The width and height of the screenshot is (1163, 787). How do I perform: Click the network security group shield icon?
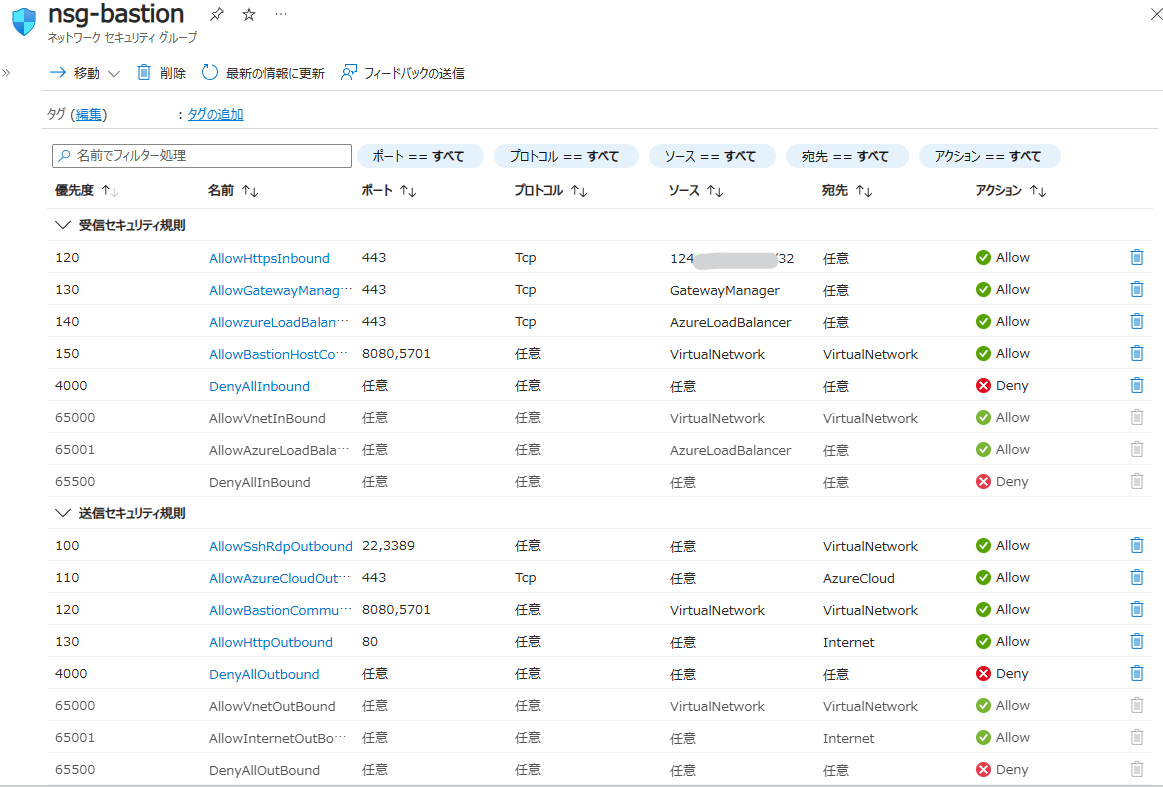click(x=24, y=22)
